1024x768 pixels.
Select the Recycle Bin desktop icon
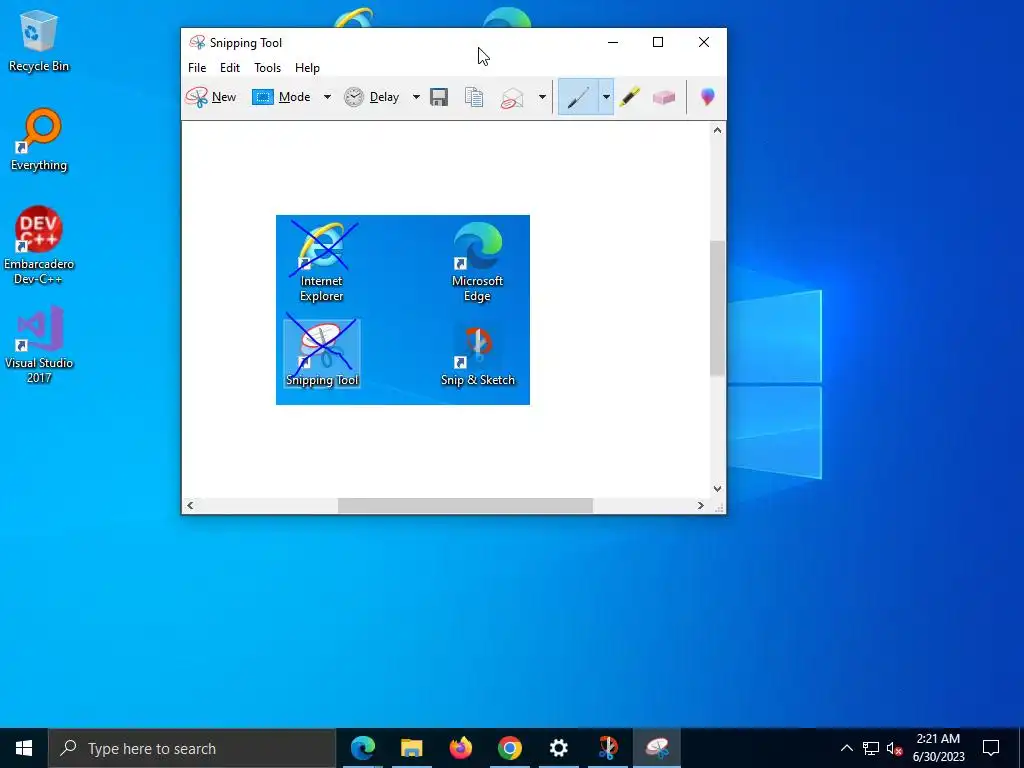tap(39, 41)
